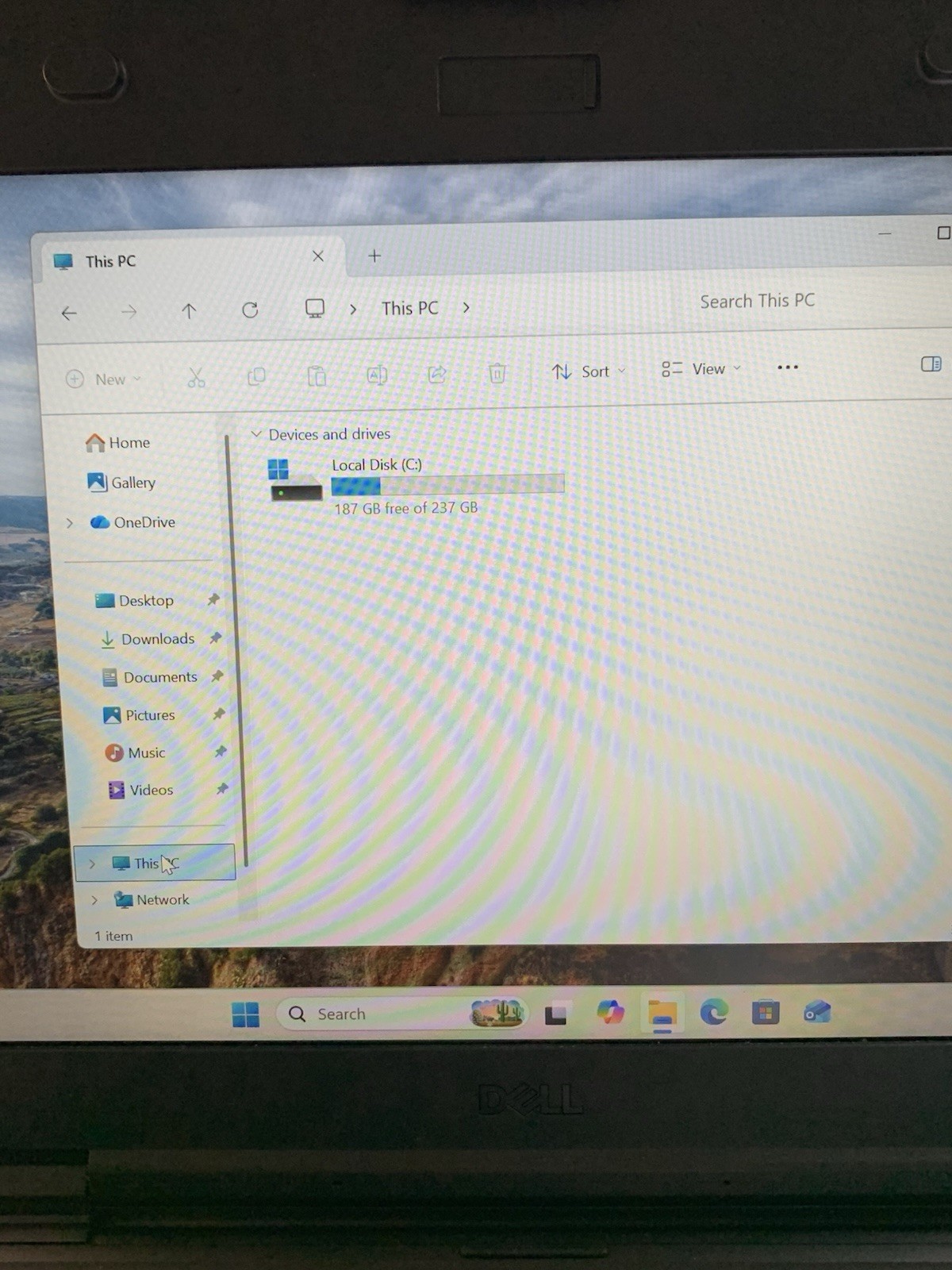
Task: Click the Paste clipboard icon
Action: pyautogui.click(x=317, y=375)
